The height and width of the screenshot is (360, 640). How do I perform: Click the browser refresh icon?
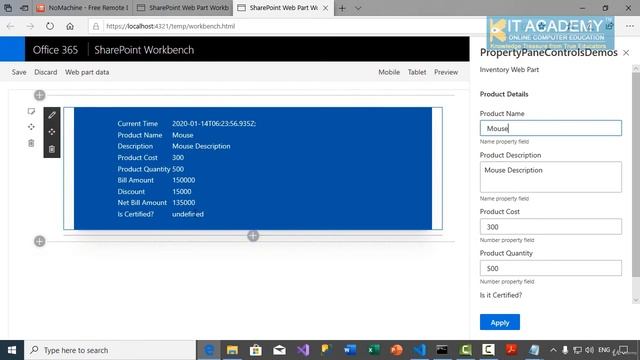click(x=50, y=26)
